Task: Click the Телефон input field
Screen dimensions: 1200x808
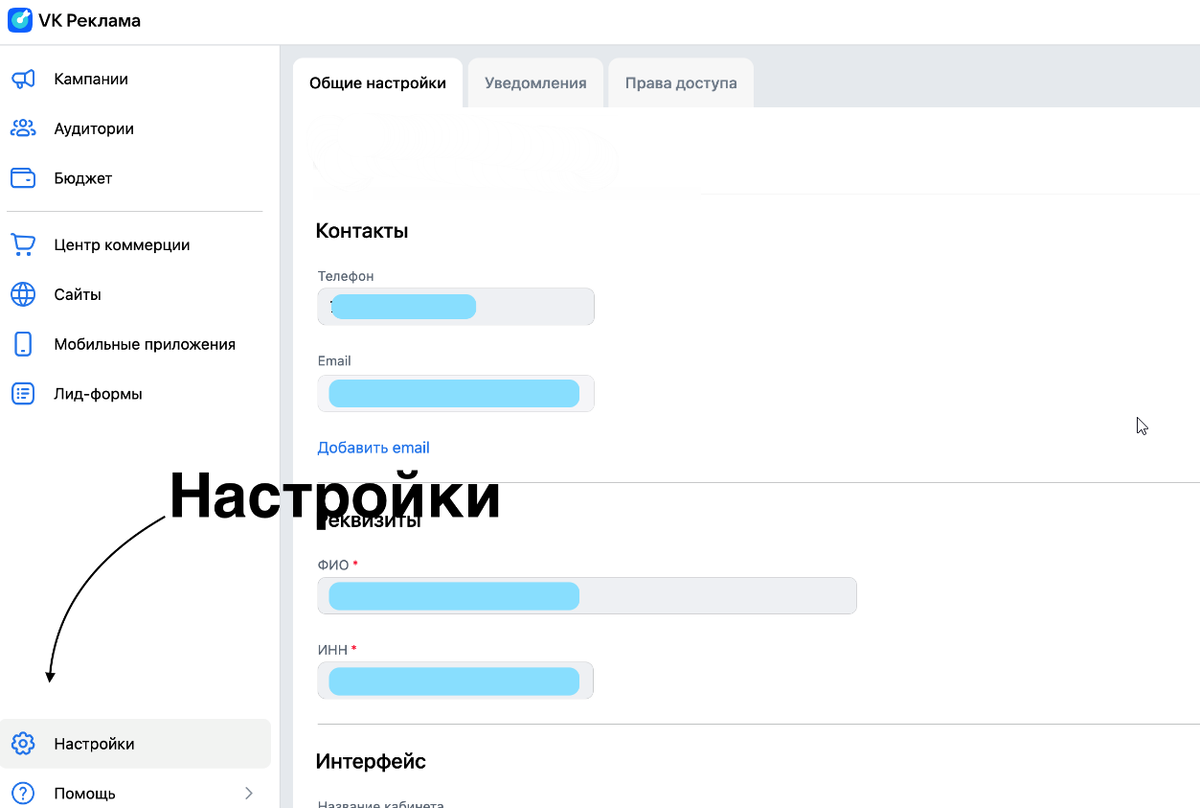Action: tap(456, 307)
